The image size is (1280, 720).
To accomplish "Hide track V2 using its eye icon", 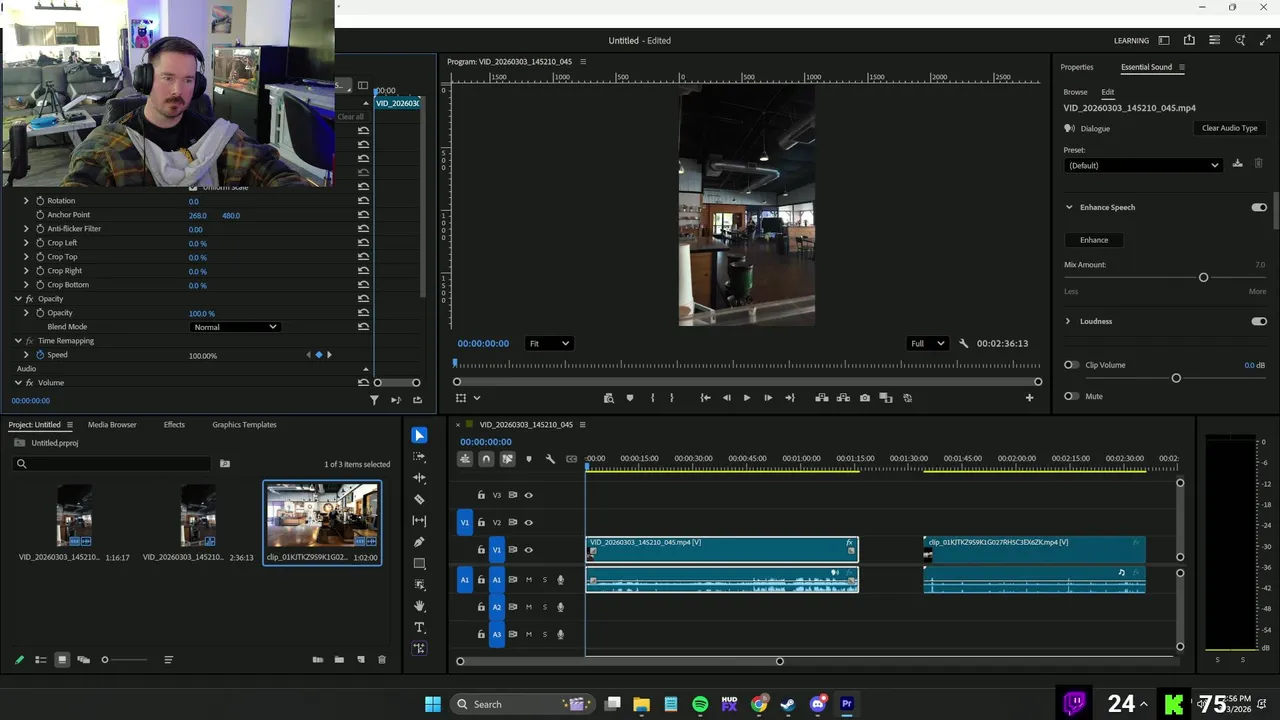I will pos(529,522).
